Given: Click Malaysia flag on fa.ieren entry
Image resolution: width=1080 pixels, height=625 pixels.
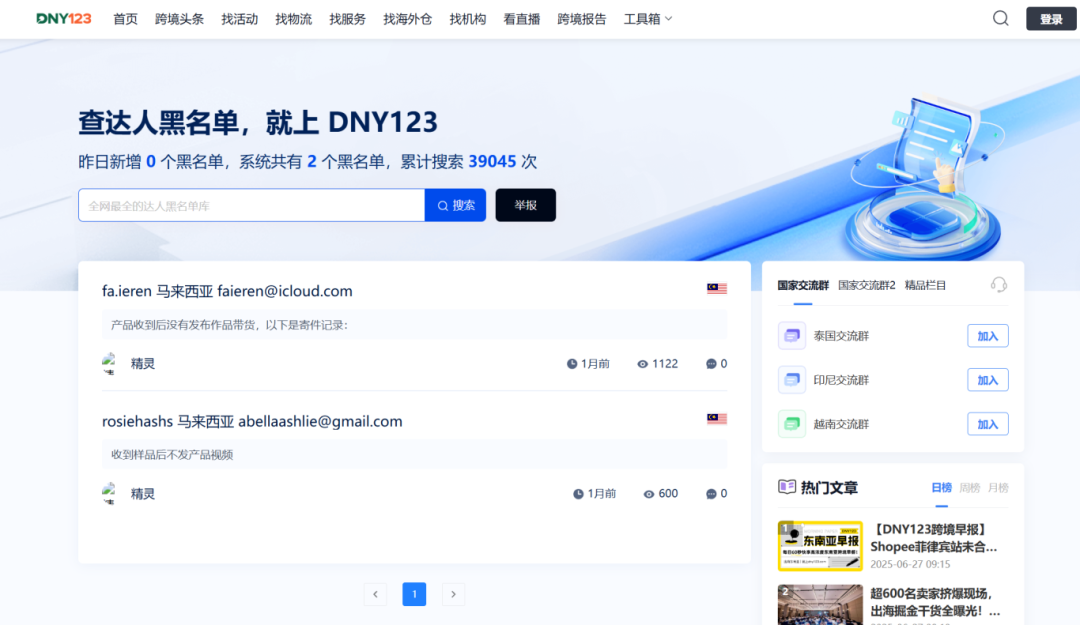Looking at the screenshot, I should [716, 289].
